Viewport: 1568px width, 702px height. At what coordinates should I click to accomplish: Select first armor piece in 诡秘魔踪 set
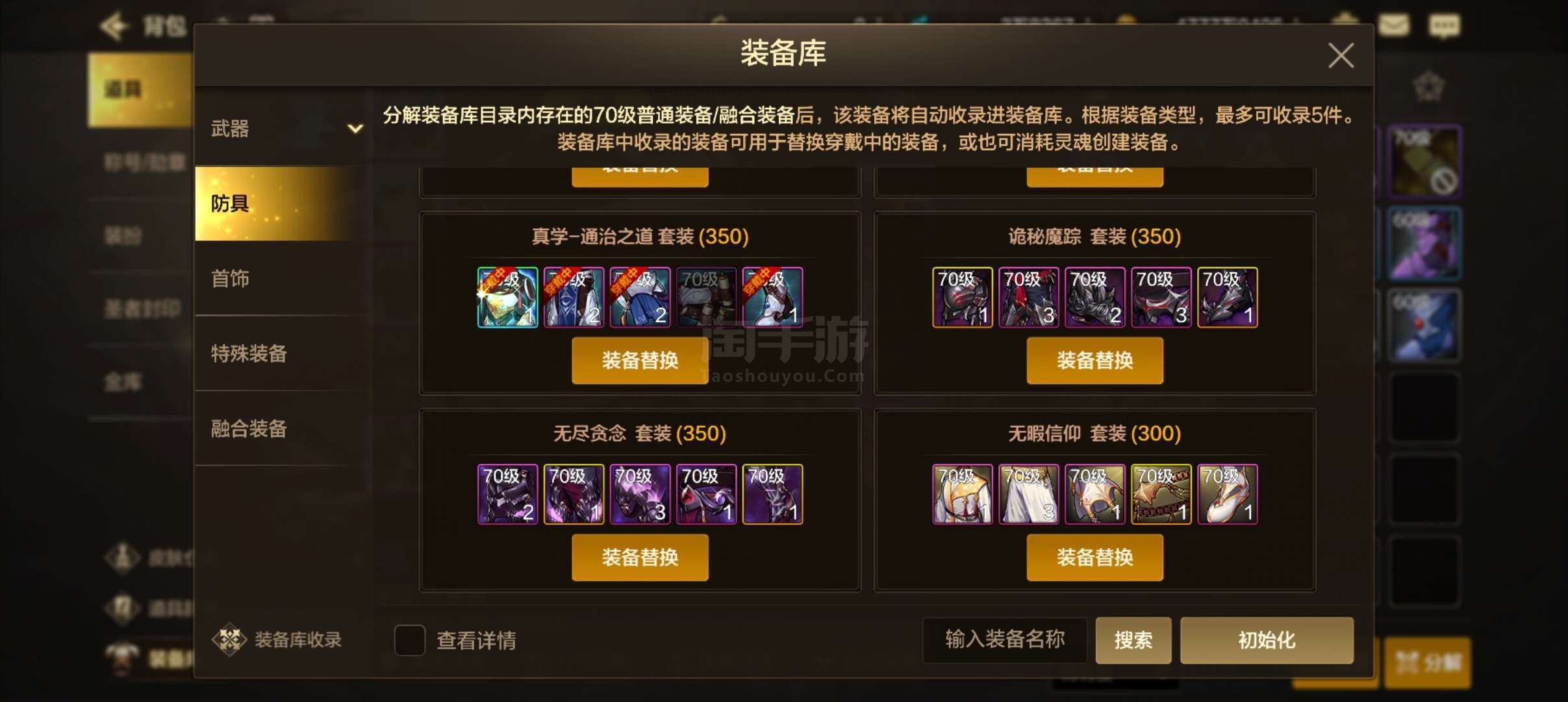[x=962, y=297]
